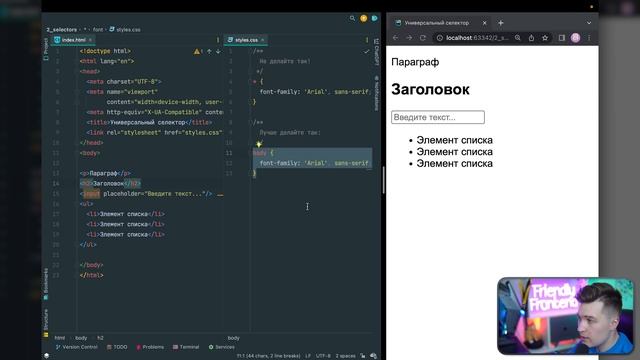Click the IDE status bar bottom-left corner icon
Viewport: 640px width, 360px height.
47,356
